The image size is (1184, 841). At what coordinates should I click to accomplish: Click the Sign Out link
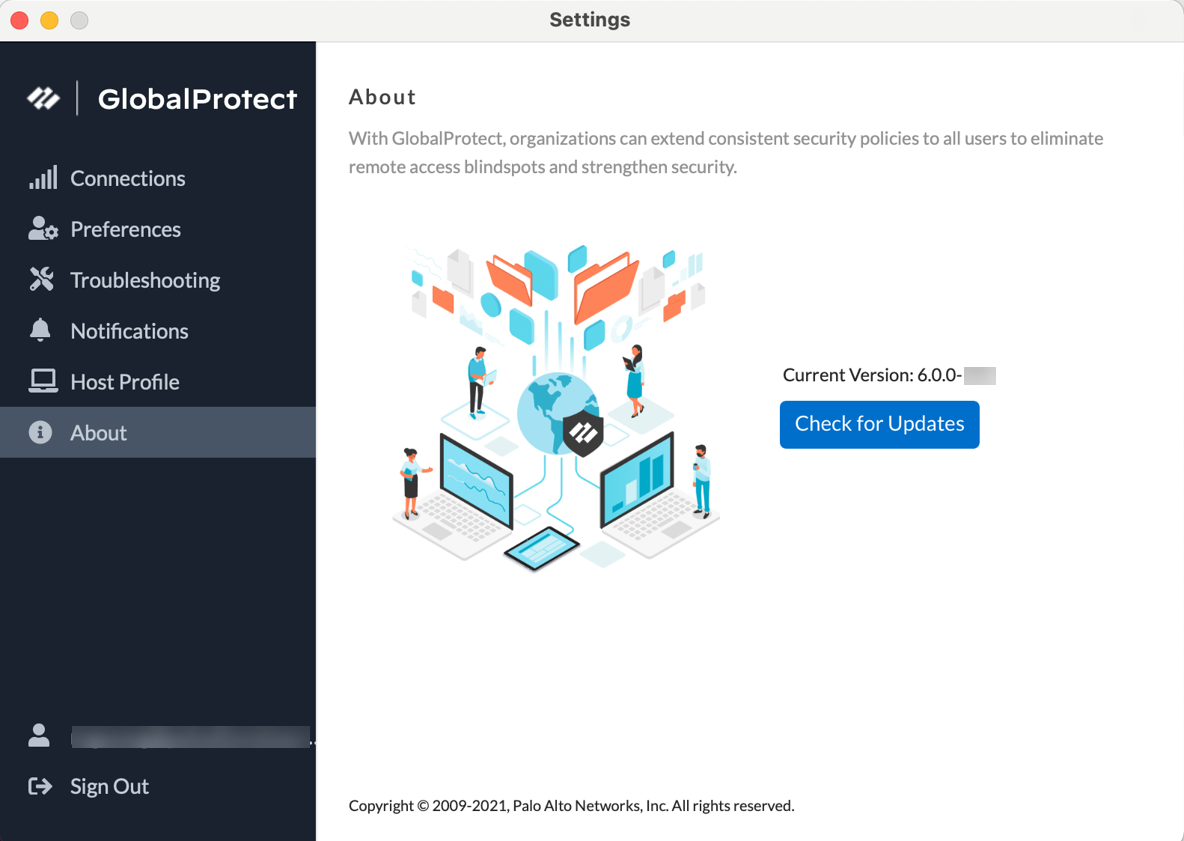(109, 786)
